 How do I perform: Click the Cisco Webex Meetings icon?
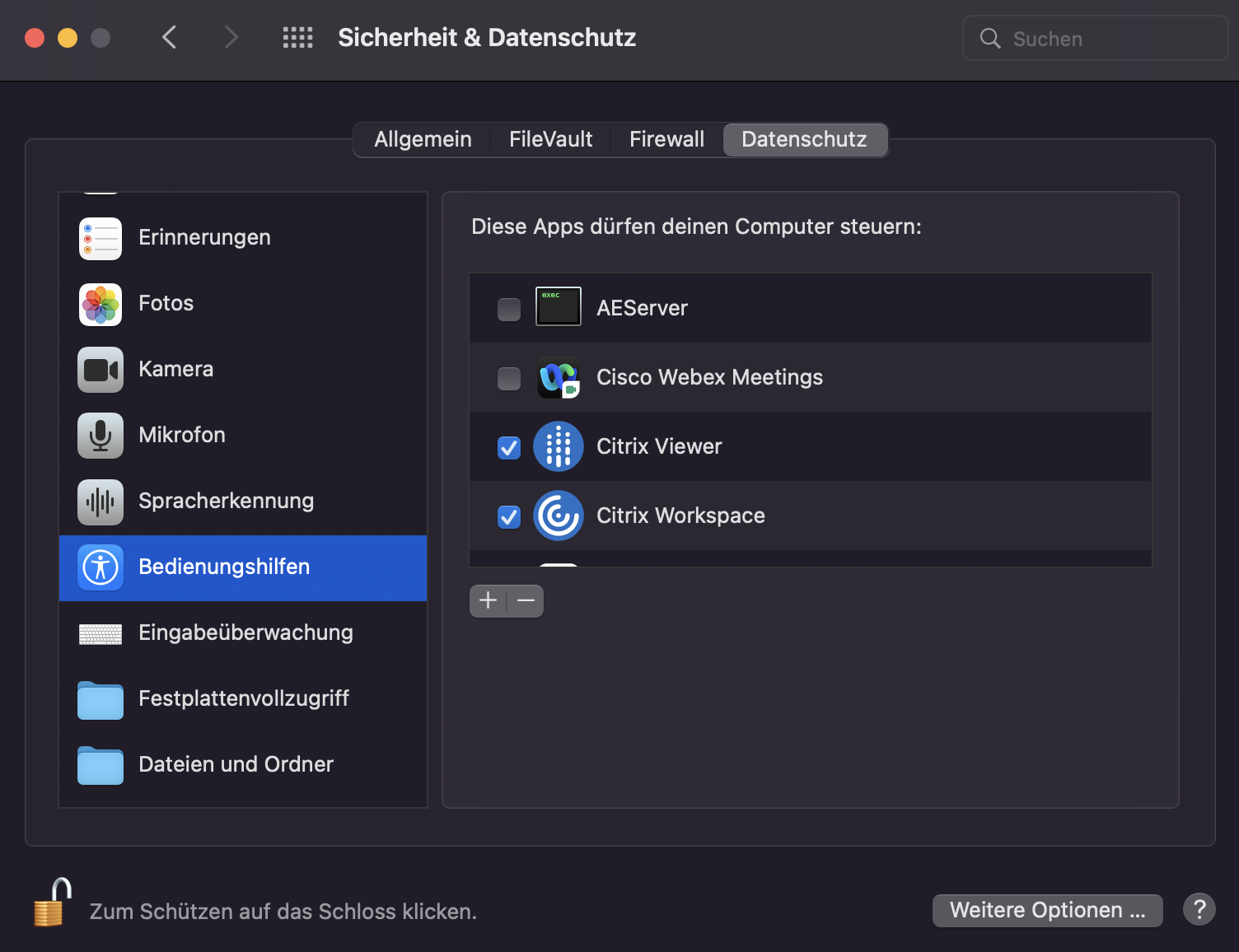558,377
